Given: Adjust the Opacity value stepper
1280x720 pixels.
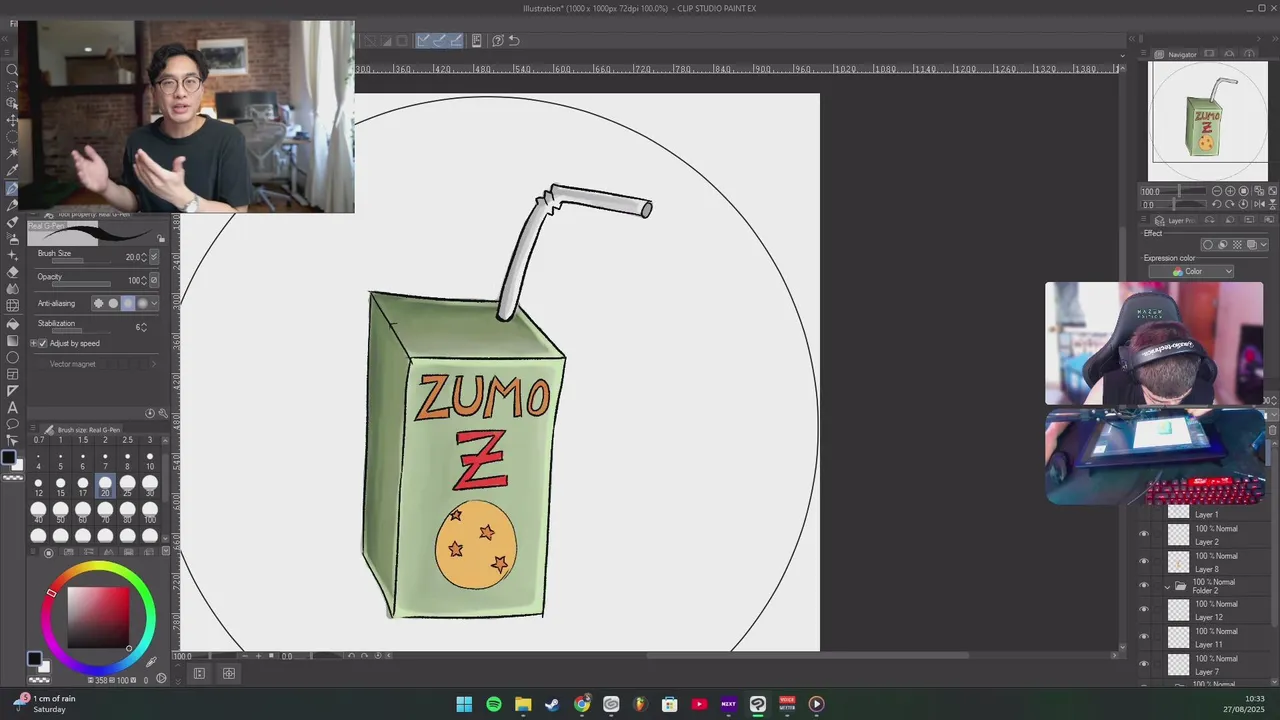Looking at the screenshot, I should [144, 281].
